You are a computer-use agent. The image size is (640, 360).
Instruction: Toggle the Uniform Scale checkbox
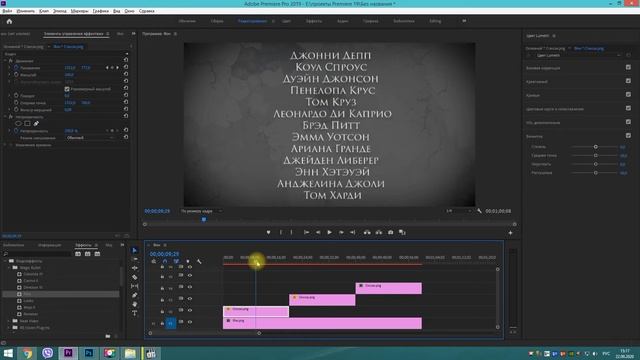tap(67, 89)
